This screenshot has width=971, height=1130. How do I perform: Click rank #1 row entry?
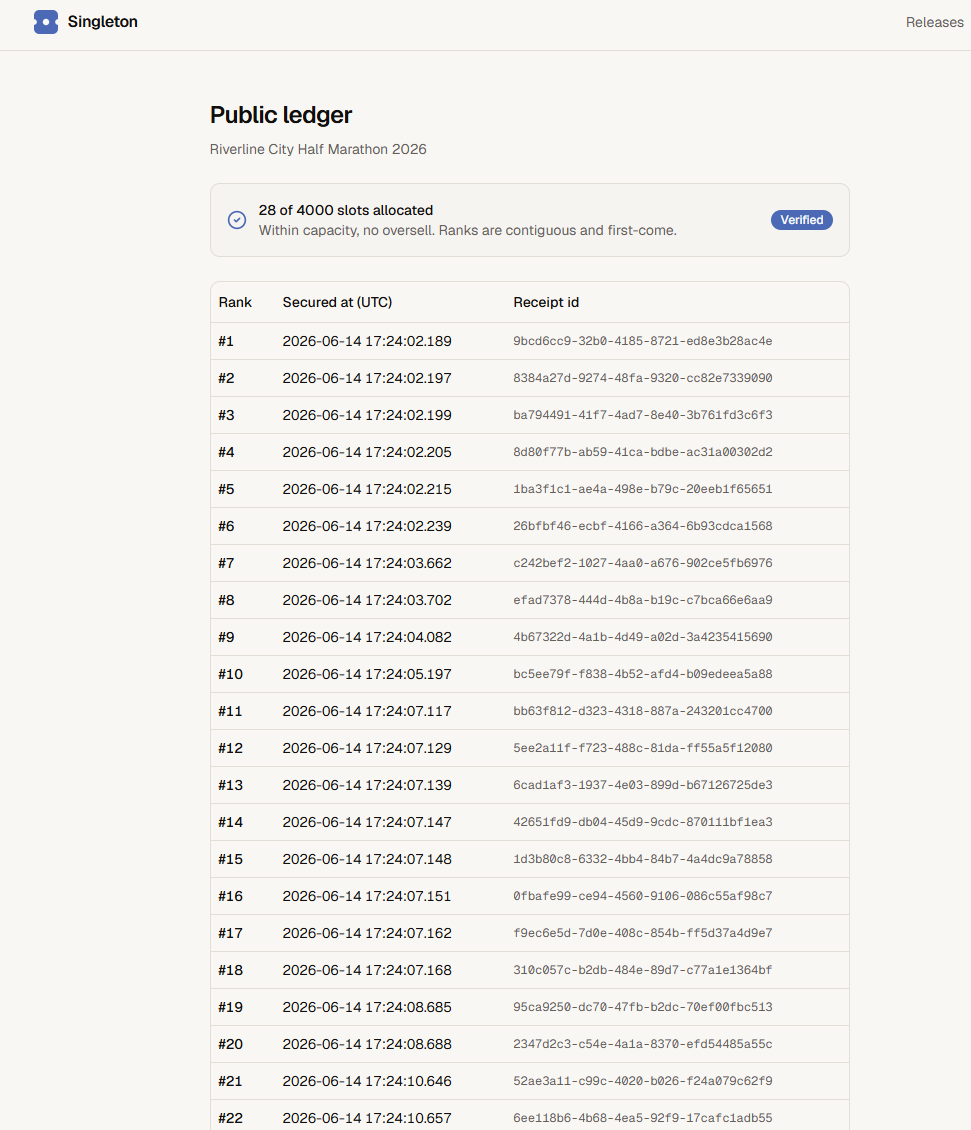pyautogui.click(x=530, y=341)
